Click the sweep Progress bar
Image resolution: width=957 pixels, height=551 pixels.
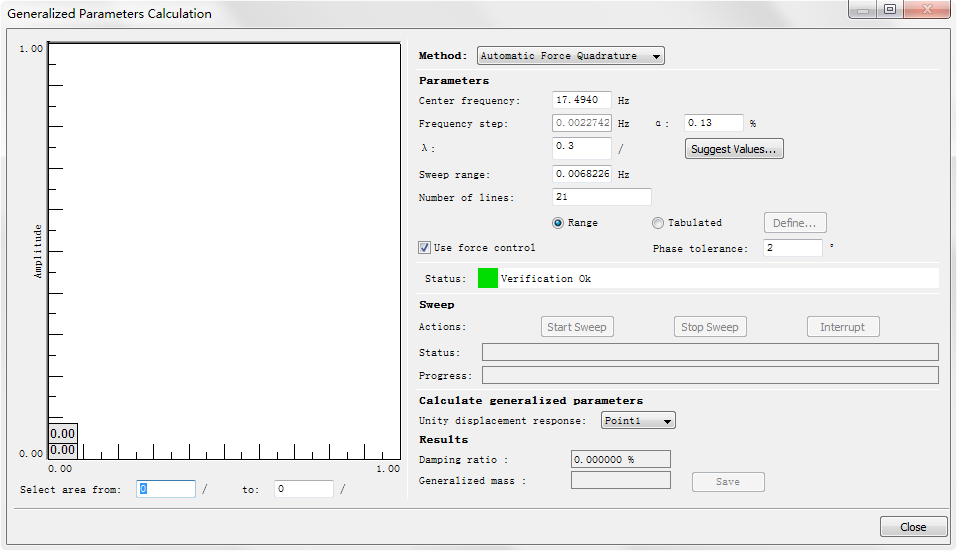click(x=710, y=375)
